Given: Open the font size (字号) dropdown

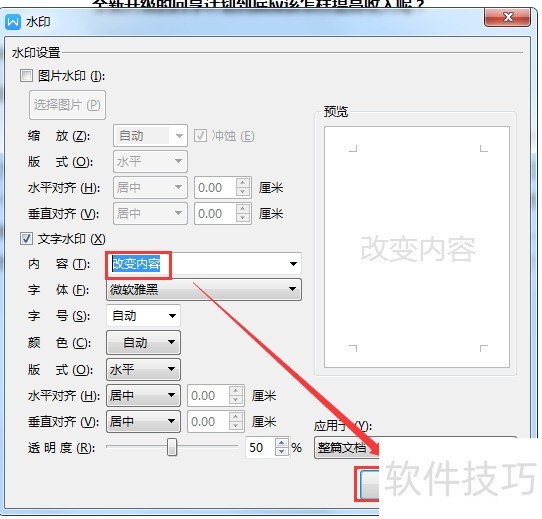Looking at the screenshot, I should tap(143, 315).
